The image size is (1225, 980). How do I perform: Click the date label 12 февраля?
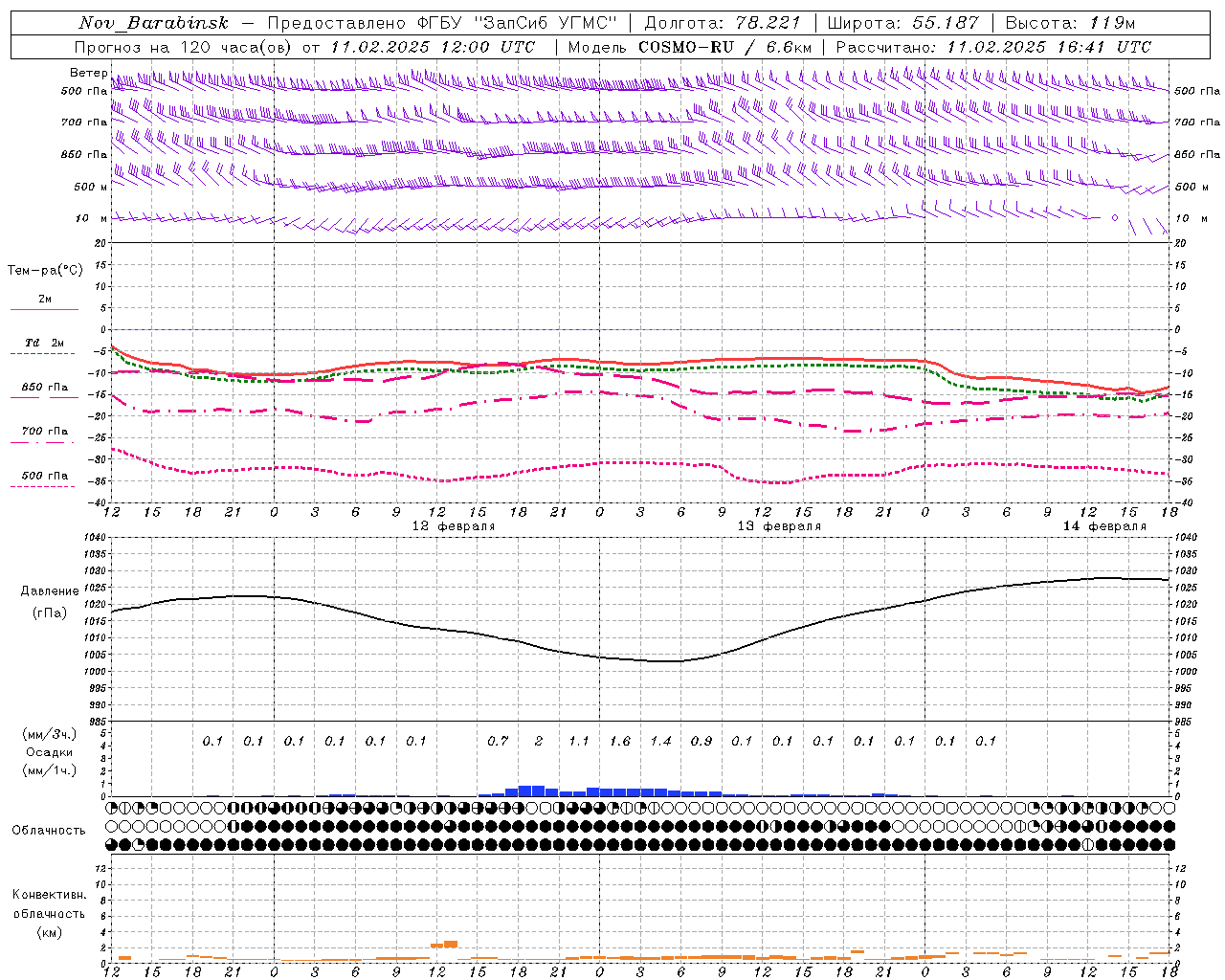pyautogui.click(x=454, y=526)
